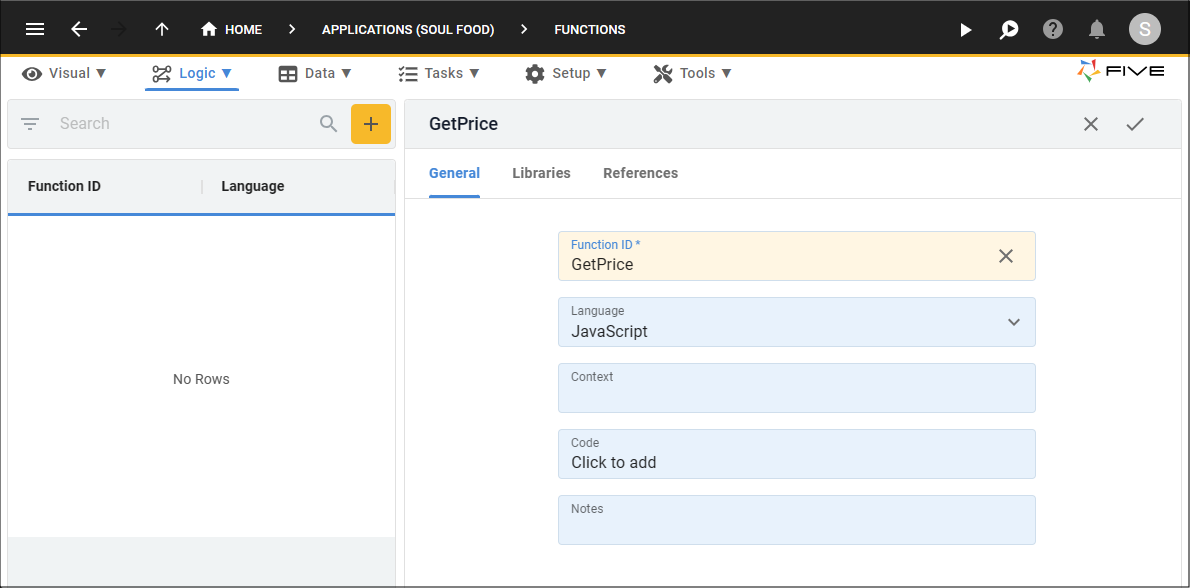
Task: Sort by the Function ID column header
Action: (65, 186)
